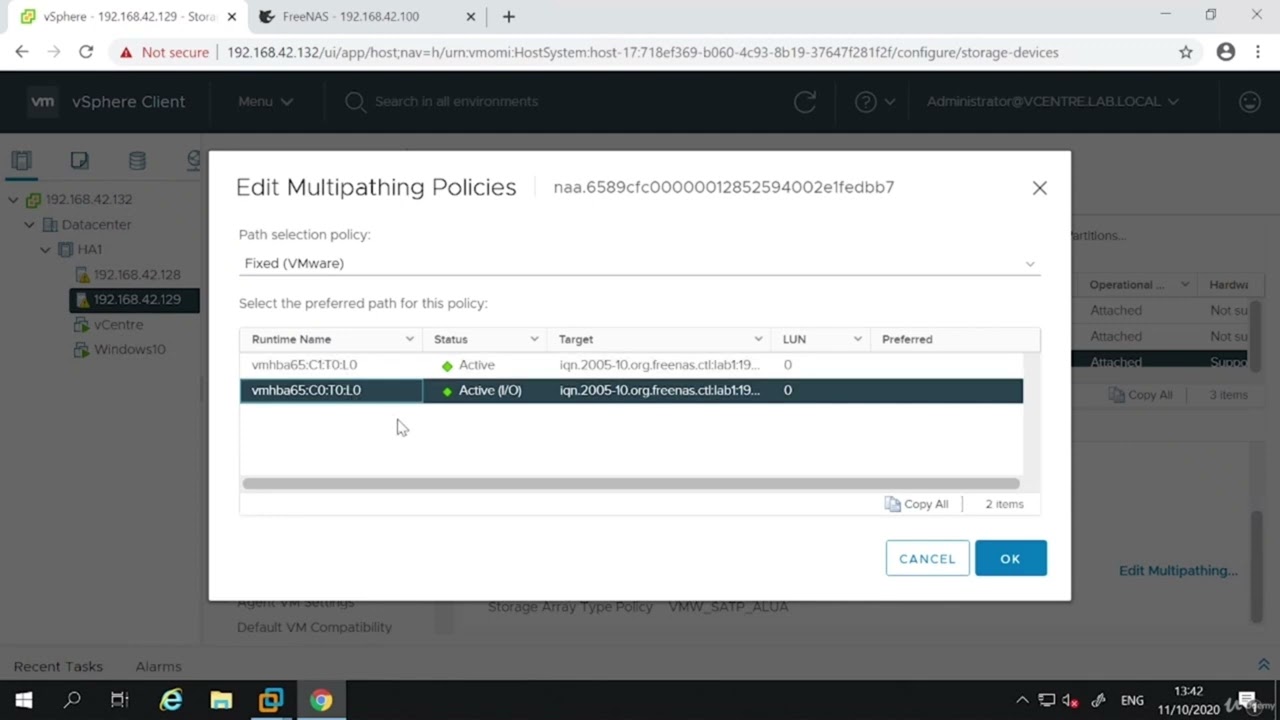Close the FreeNAS browser tab
The image size is (1280, 720).
coord(470,17)
